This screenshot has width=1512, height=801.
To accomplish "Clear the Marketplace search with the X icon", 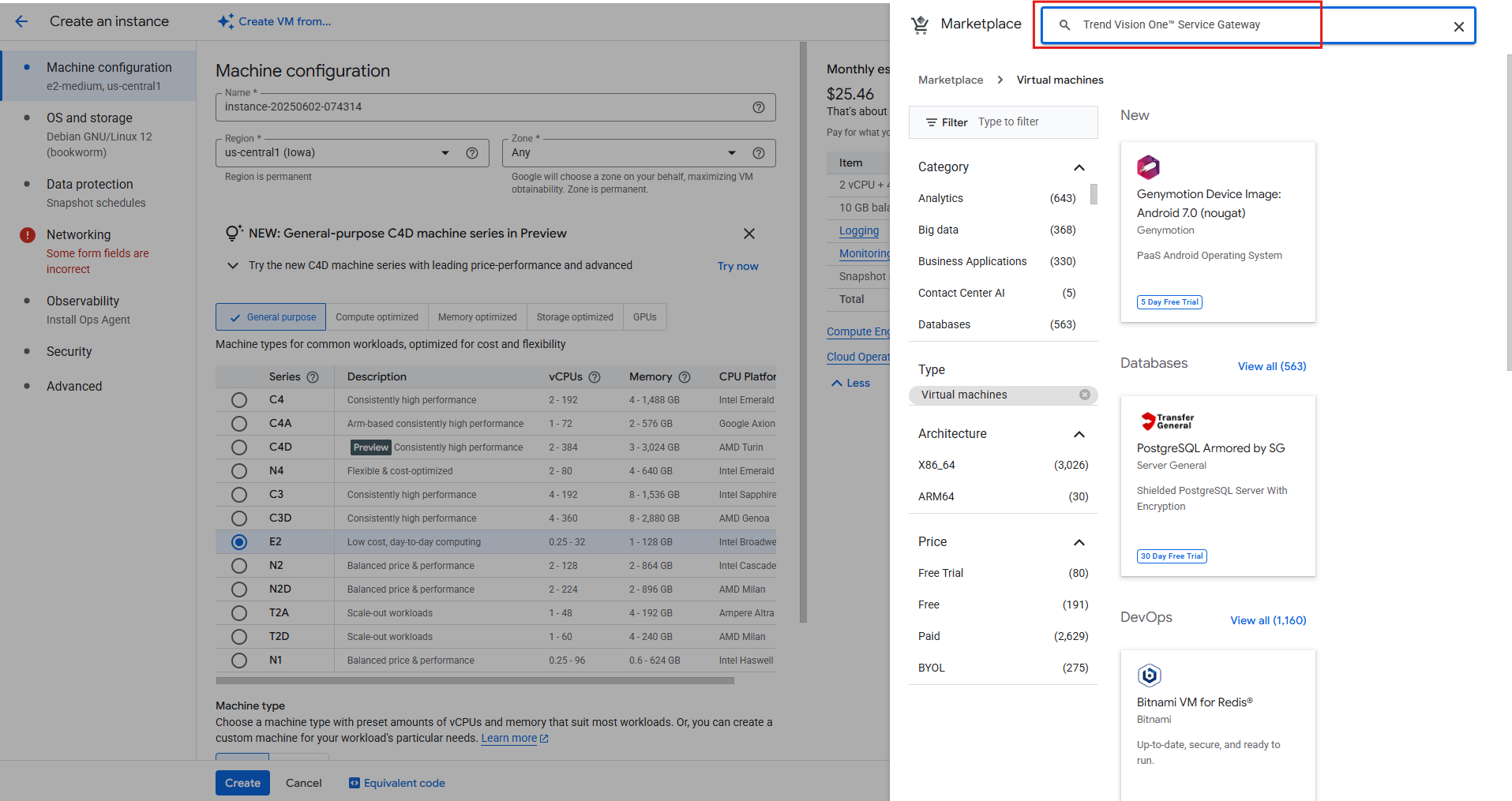I will click(x=1458, y=27).
